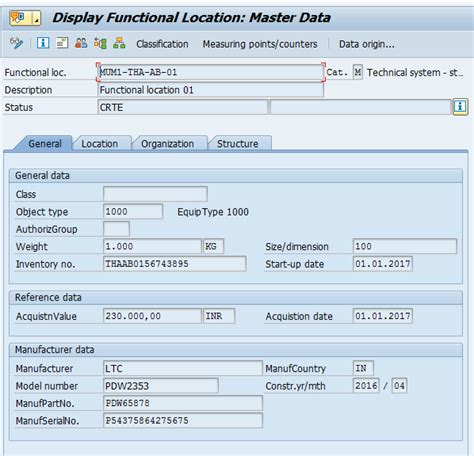
Task: Click the Reference data group header
Action: tap(236, 297)
